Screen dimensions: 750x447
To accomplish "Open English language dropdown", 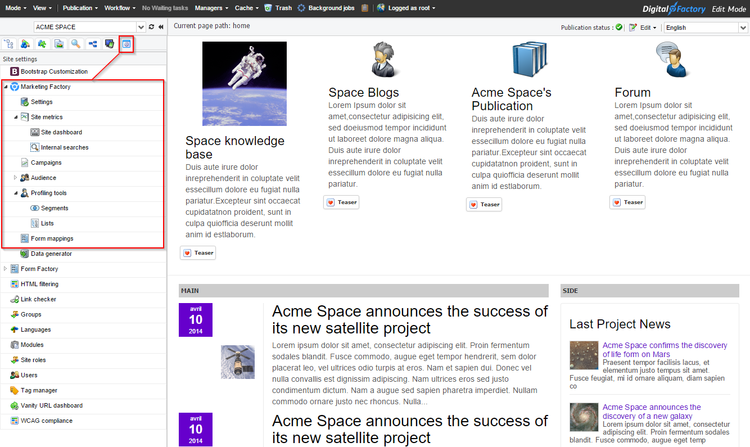I will pyautogui.click(x=743, y=28).
